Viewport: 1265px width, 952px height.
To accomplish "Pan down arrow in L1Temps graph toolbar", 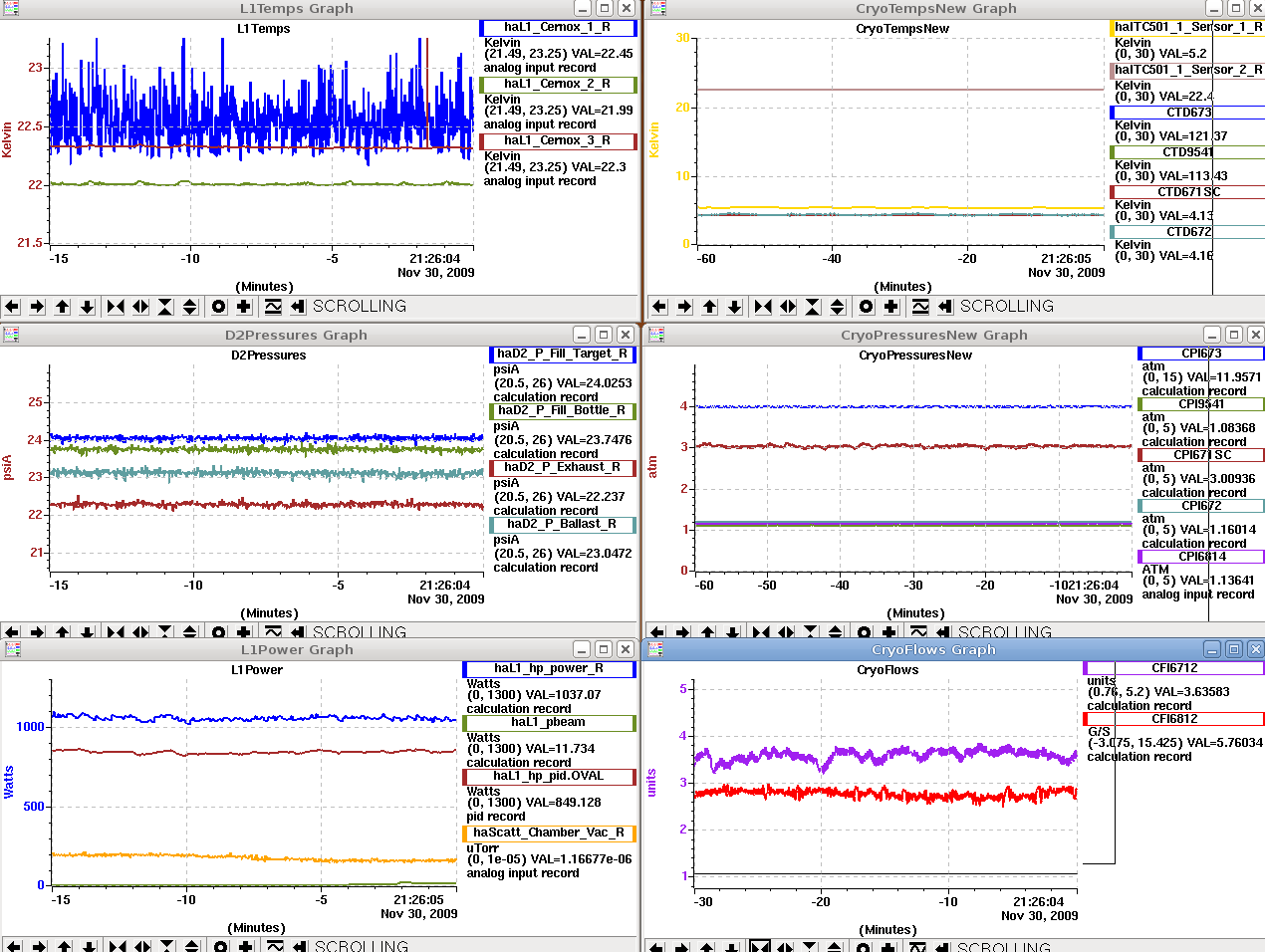I will coord(87,307).
